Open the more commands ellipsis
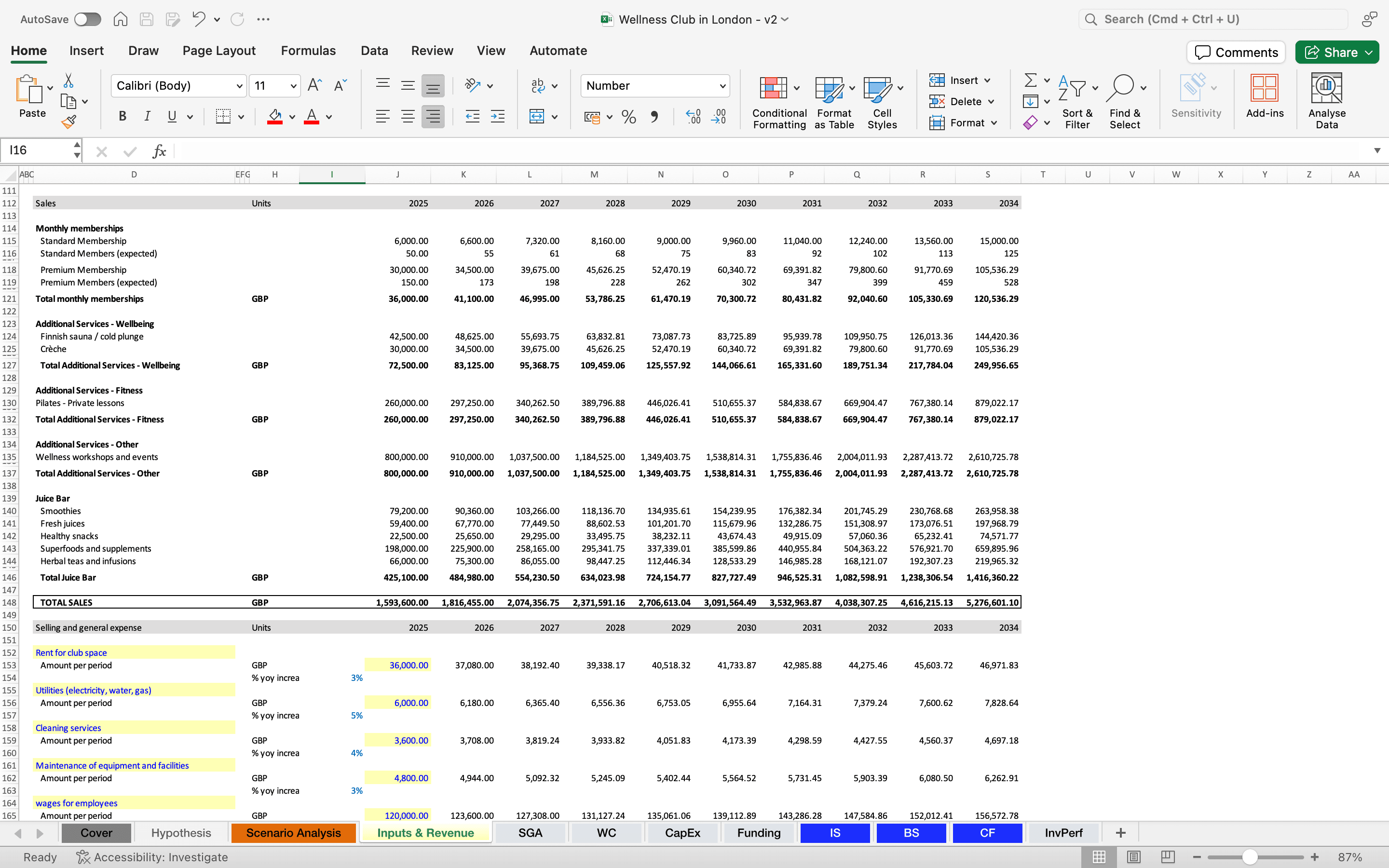This screenshot has width=1389, height=868. click(x=263, y=19)
